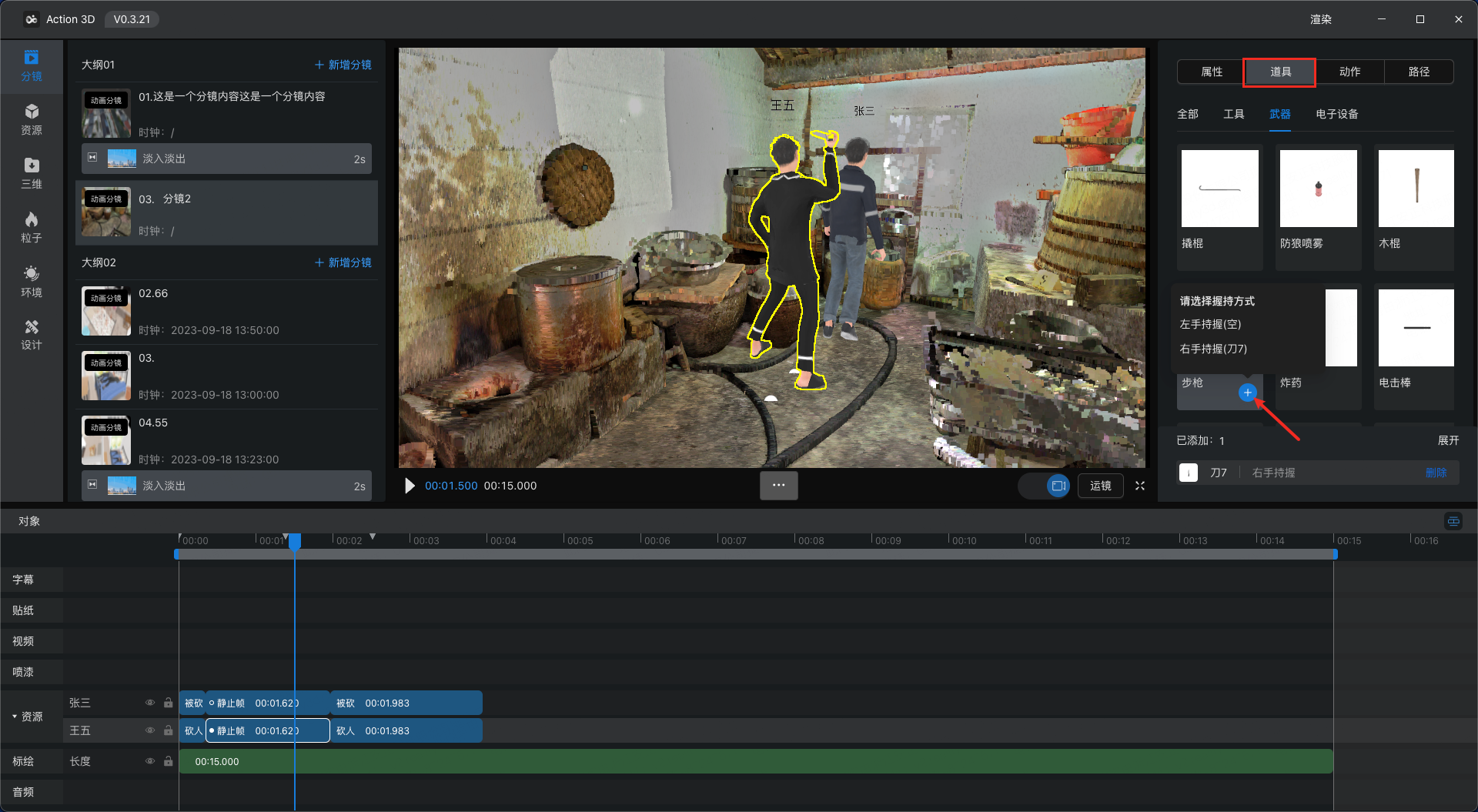The width and height of the screenshot is (1478, 812).
Task: Lock the 长度 track
Action: [169, 761]
